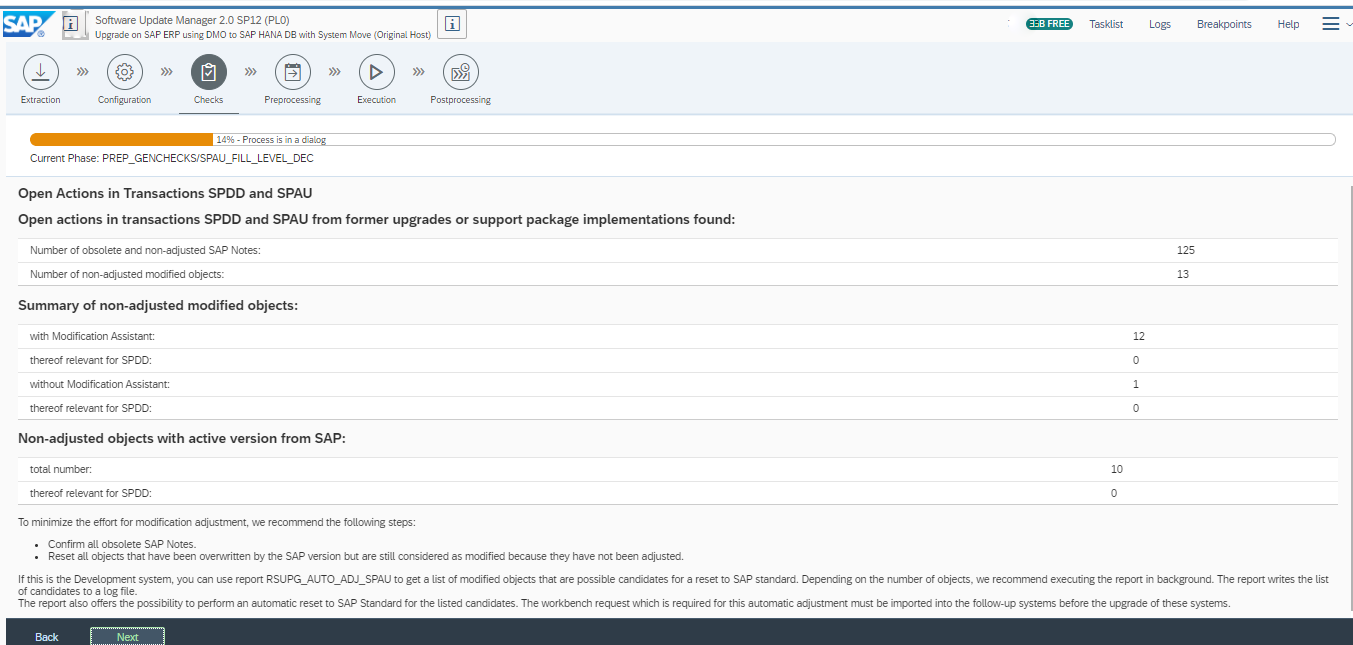Open the Breakpoints menu
The width and height of the screenshot is (1353, 645).
(1224, 24)
